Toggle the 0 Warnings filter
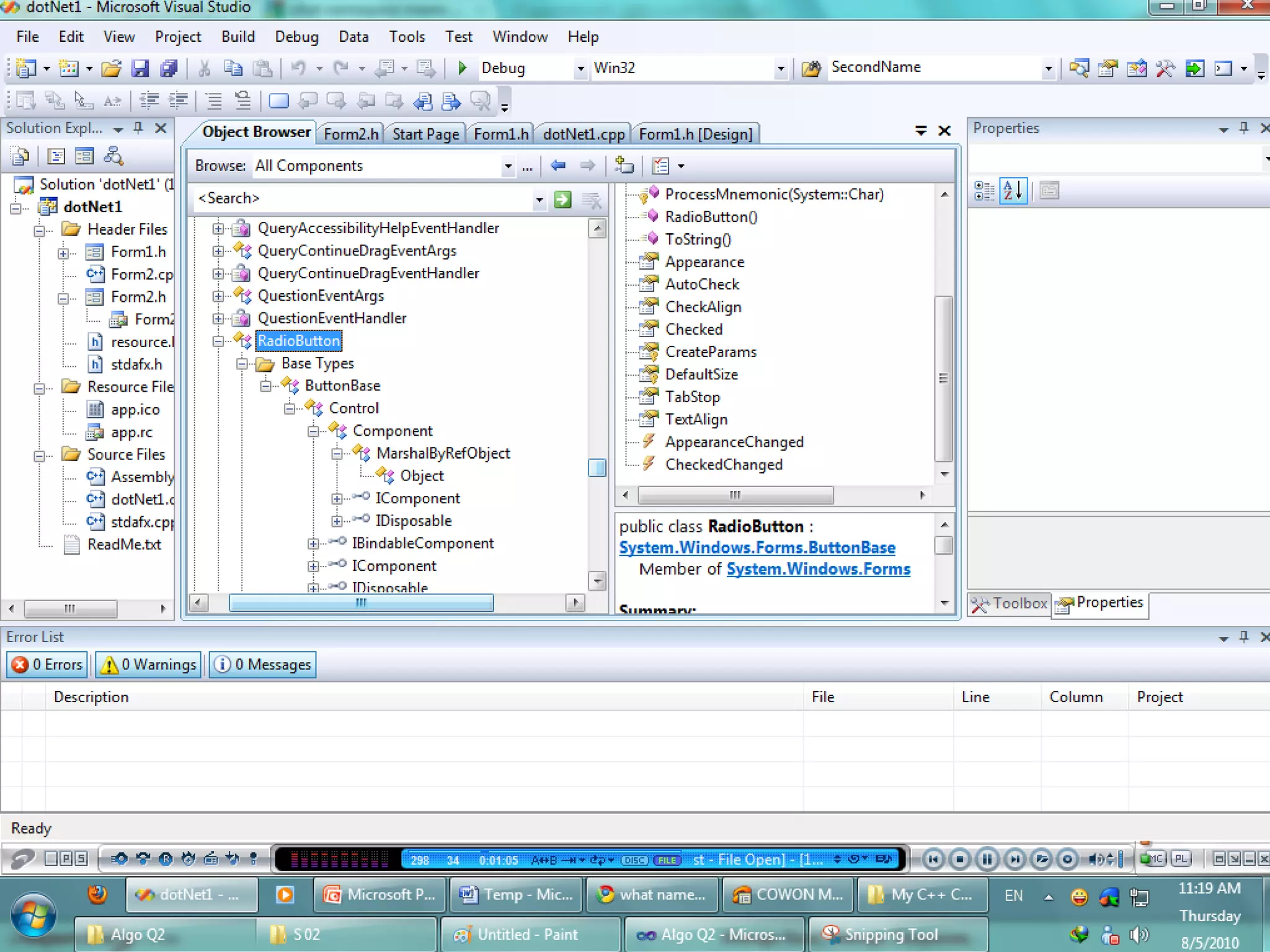 (x=149, y=664)
